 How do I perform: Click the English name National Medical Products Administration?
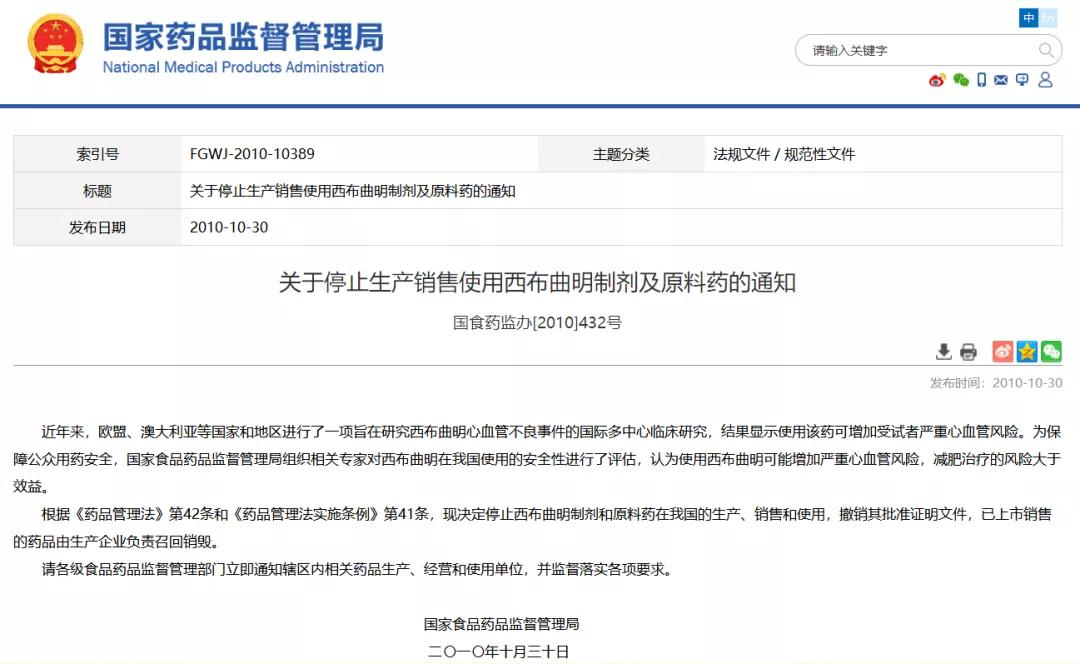pos(243,67)
